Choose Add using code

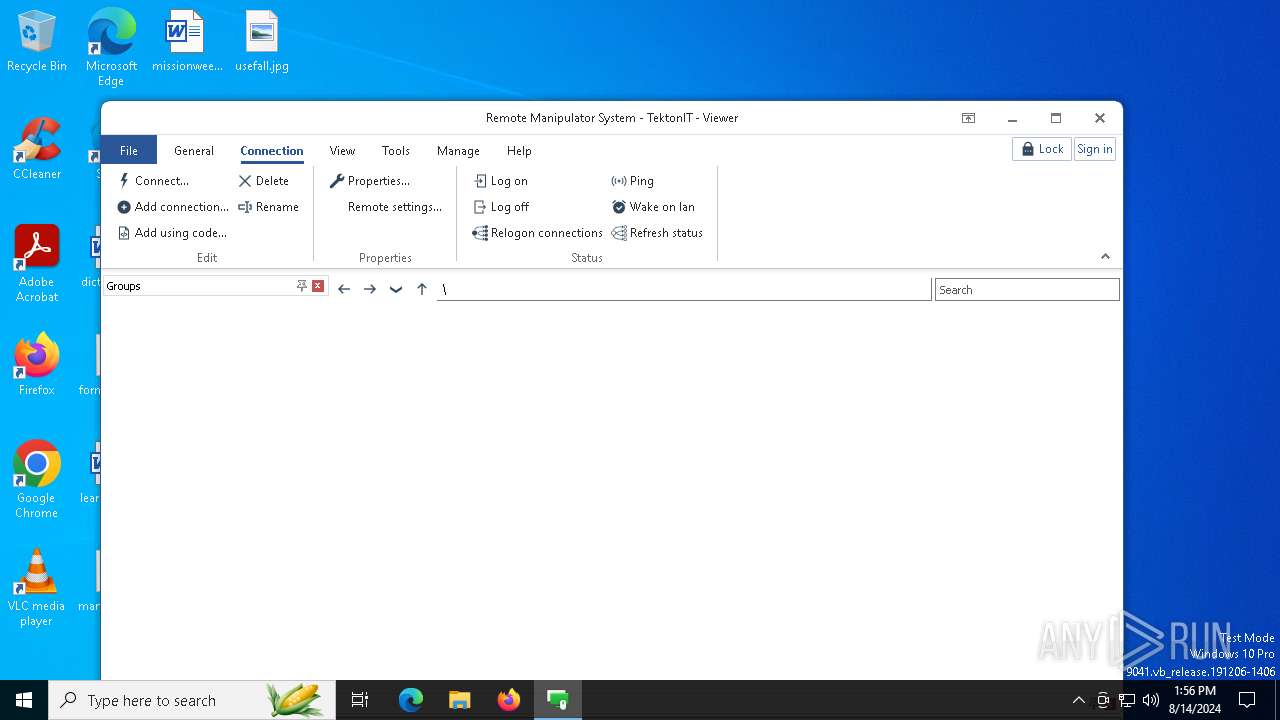172,233
